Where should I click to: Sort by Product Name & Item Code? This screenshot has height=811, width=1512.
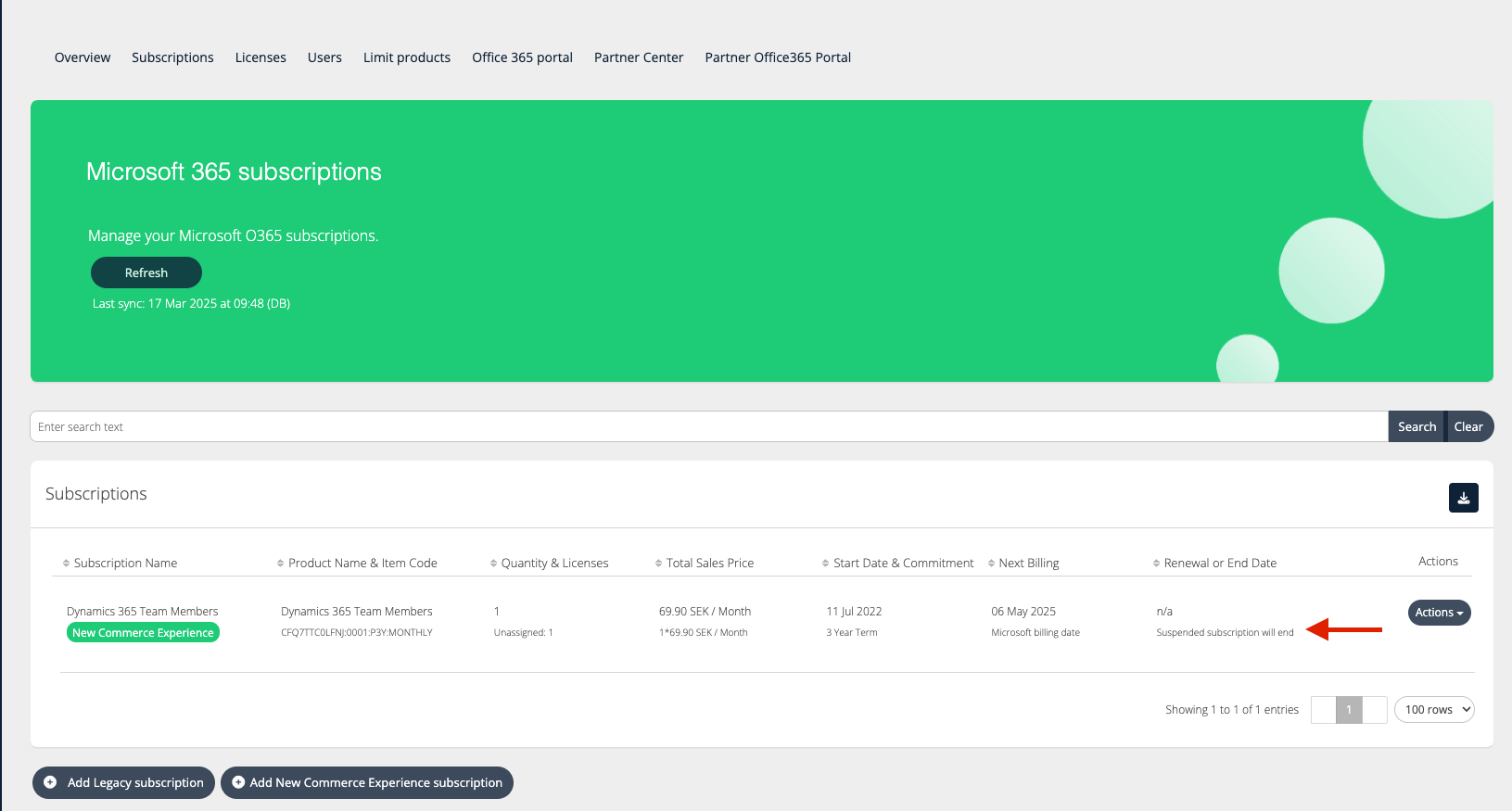click(x=362, y=563)
